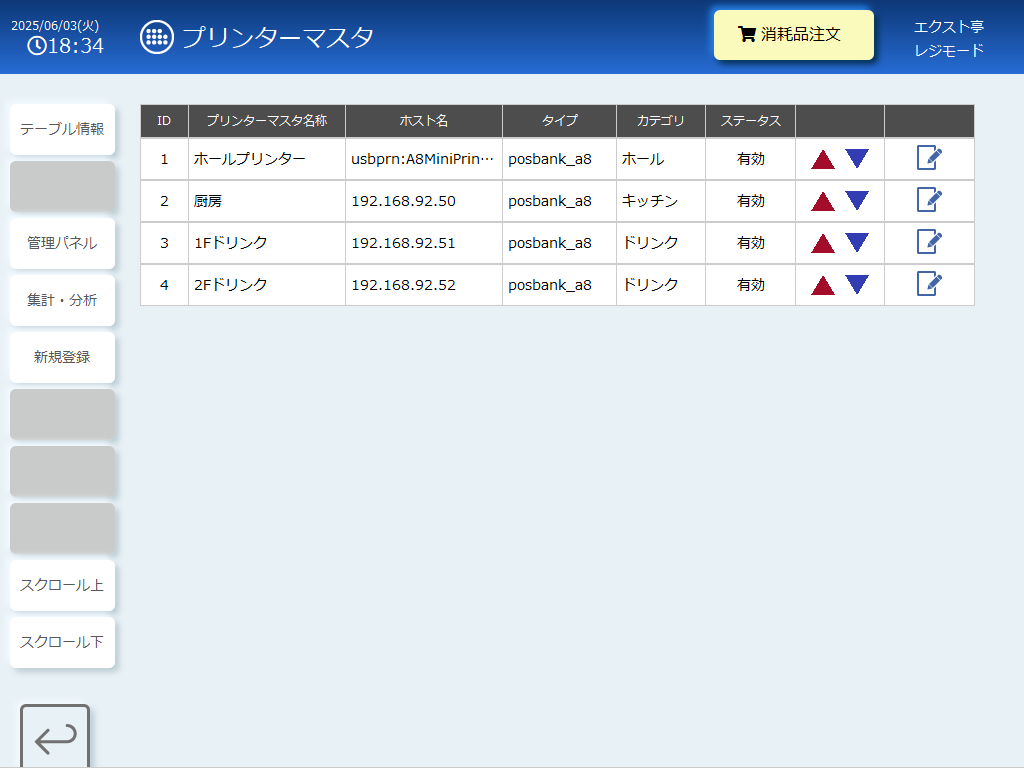The image size is (1024, 768).
Task: Click レジモード text in the header
Action: click(x=948, y=50)
